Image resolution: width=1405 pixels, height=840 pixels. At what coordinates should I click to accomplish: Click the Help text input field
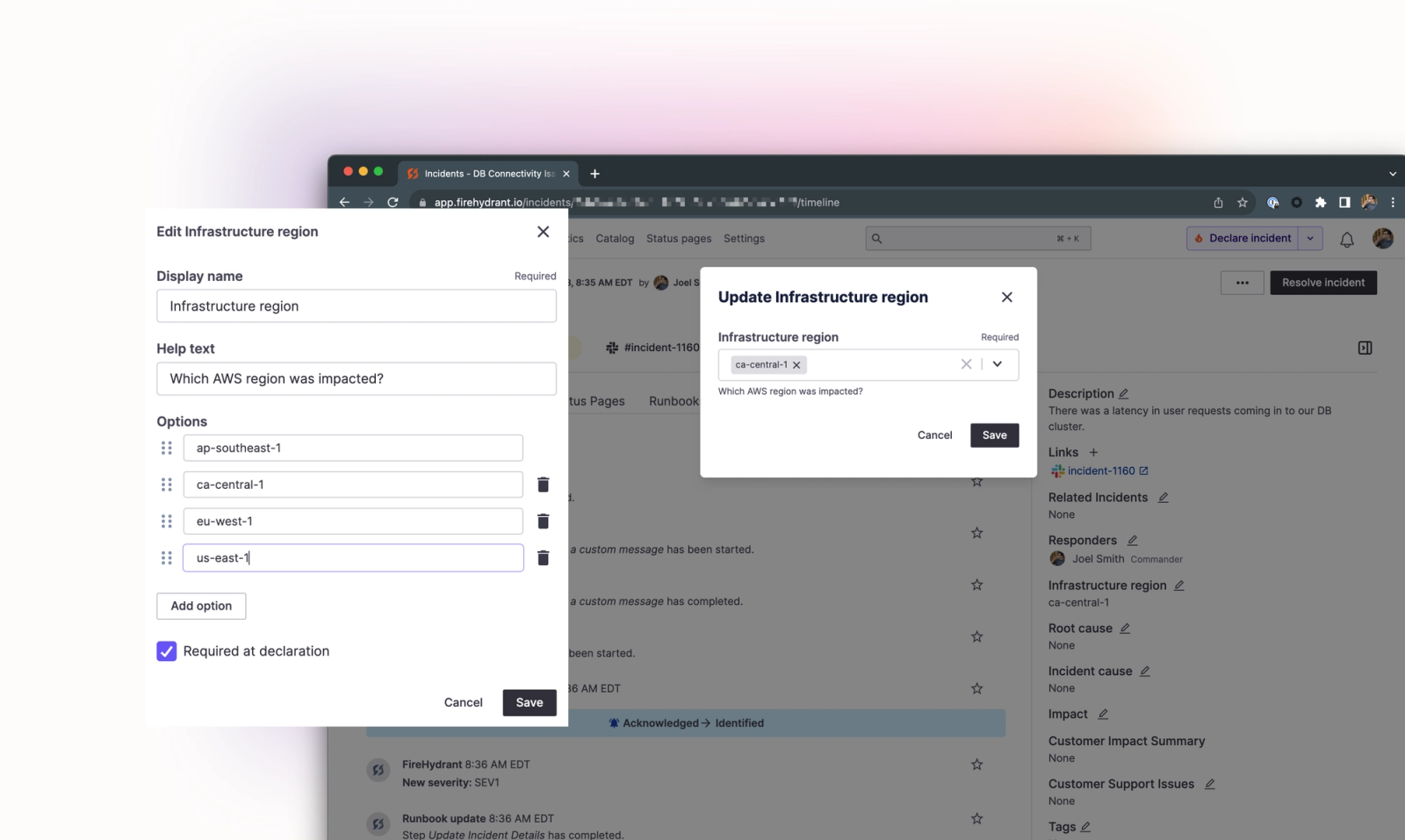(x=357, y=379)
